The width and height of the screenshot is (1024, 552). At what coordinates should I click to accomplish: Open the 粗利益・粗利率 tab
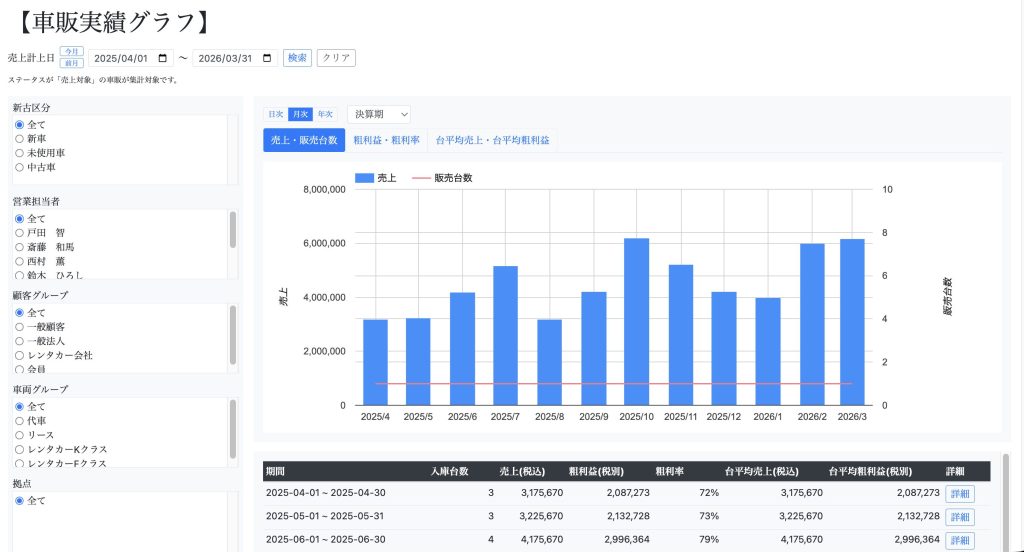[386, 140]
